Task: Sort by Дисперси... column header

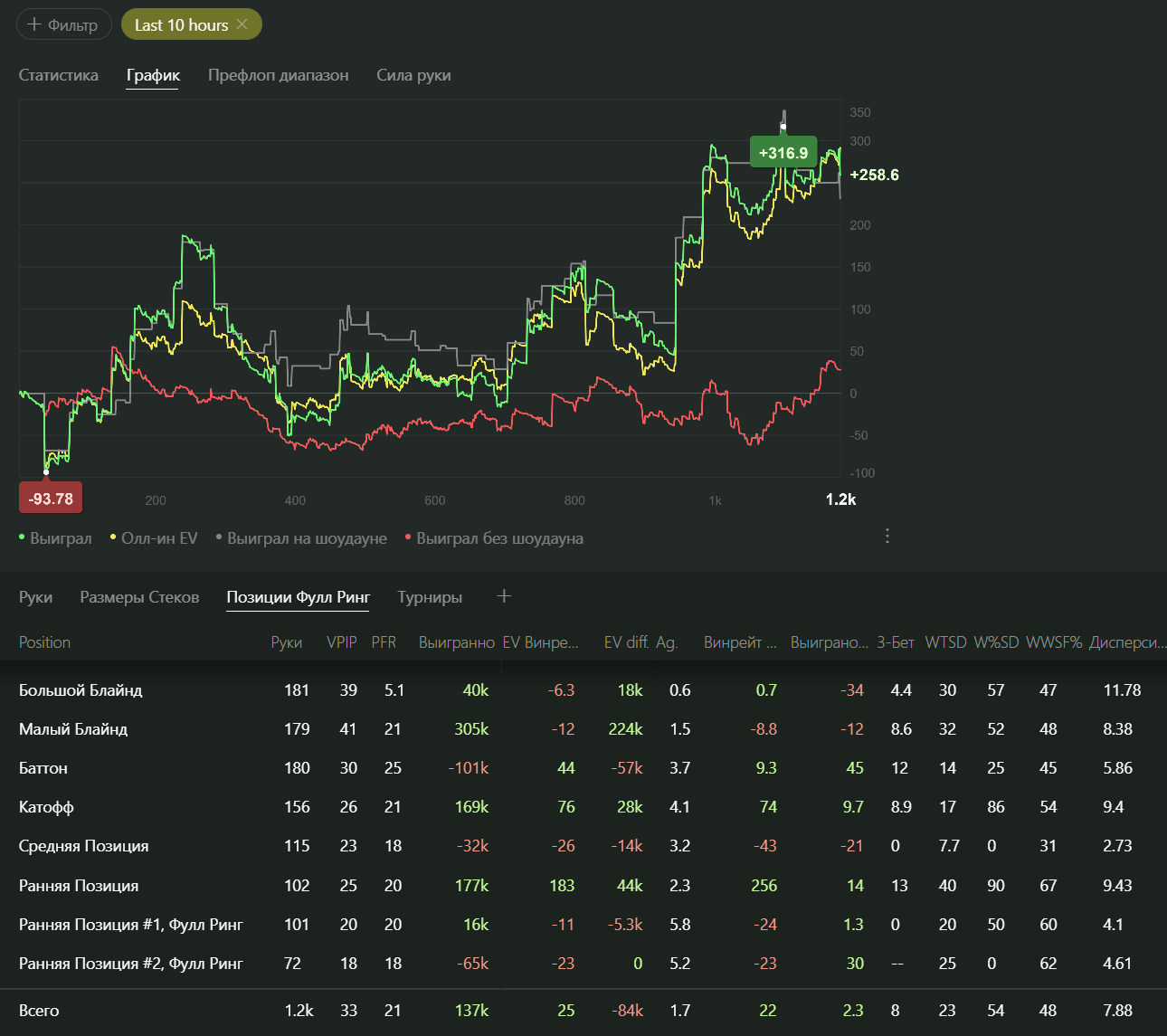Action: [1127, 642]
